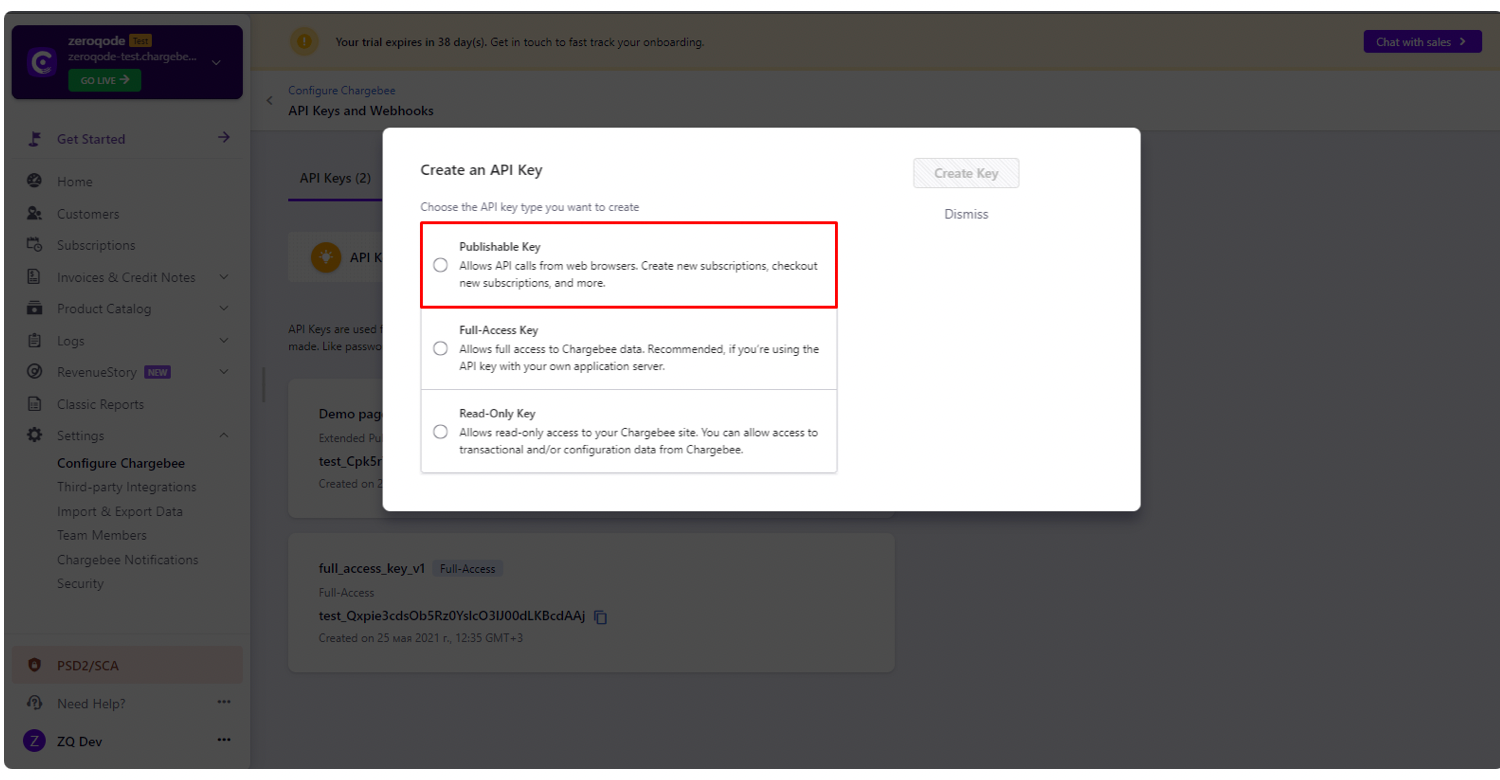Screen dimensions: 1500x780
Task: Expand RevenueStory submenu chevron
Action: pos(224,372)
